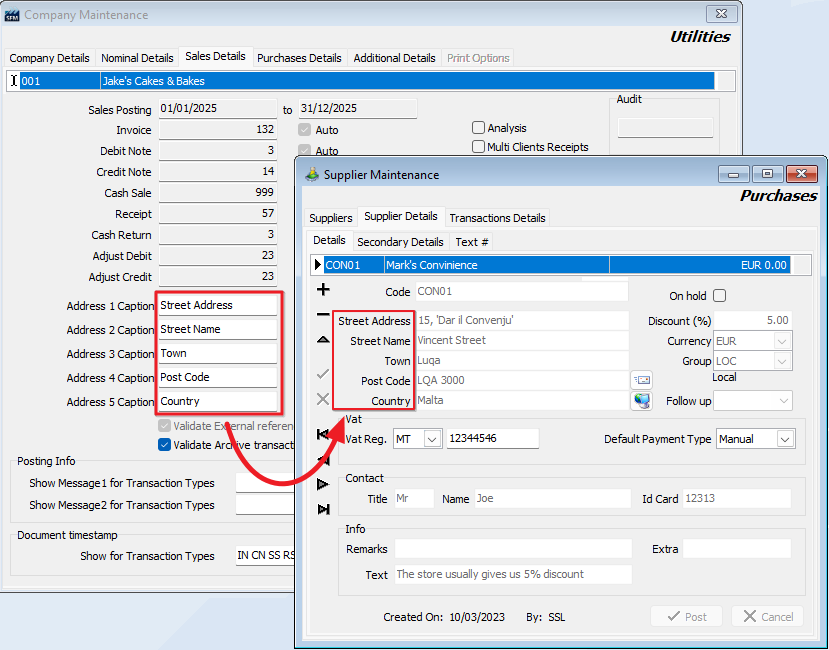Image resolution: width=829 pixels, height=650 pixels.
Task: Expand the Vat Reg. country dropdown
Action: pos(432,439)
